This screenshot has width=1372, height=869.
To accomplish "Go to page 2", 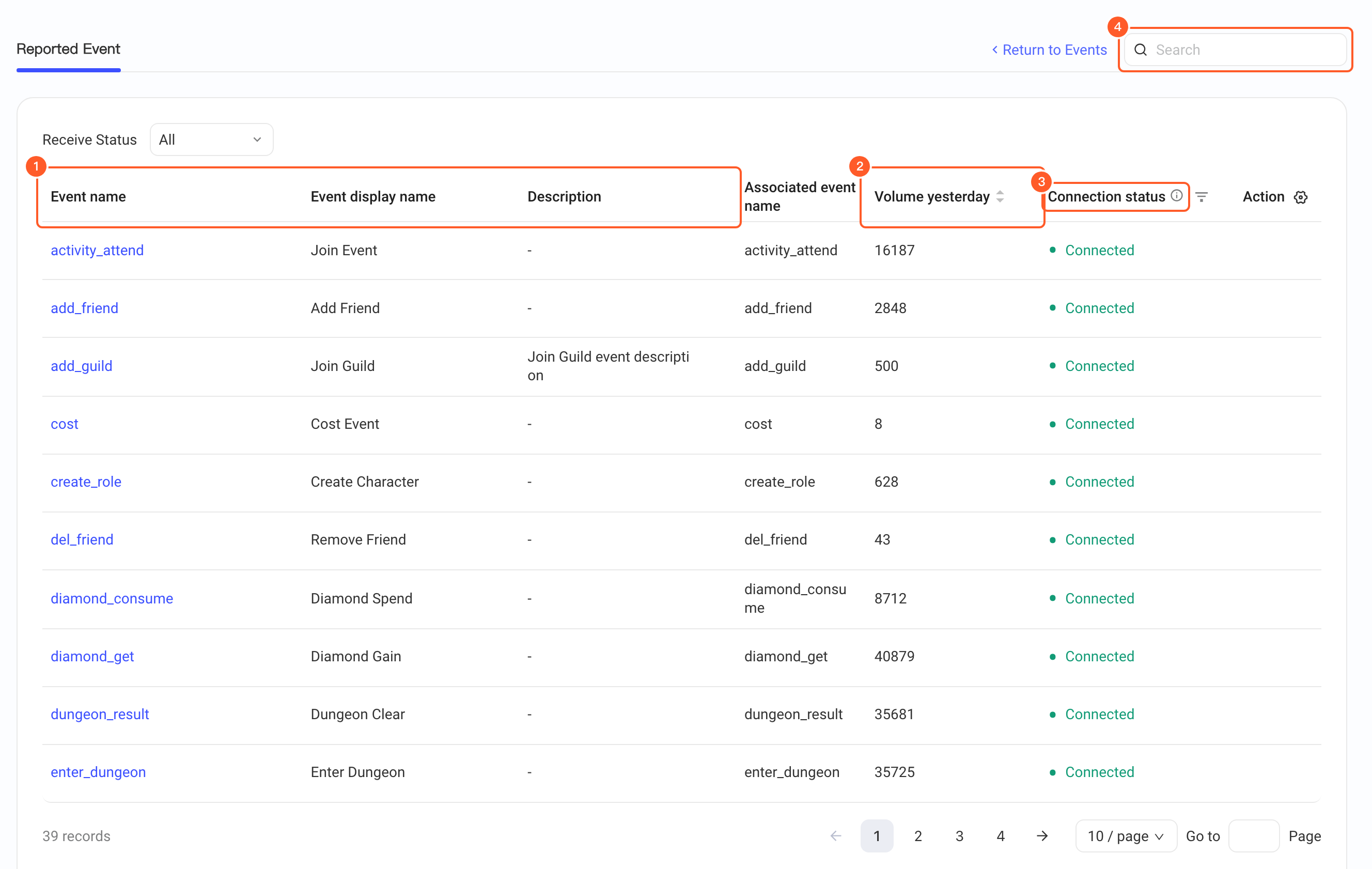I will tap(918, 836).
